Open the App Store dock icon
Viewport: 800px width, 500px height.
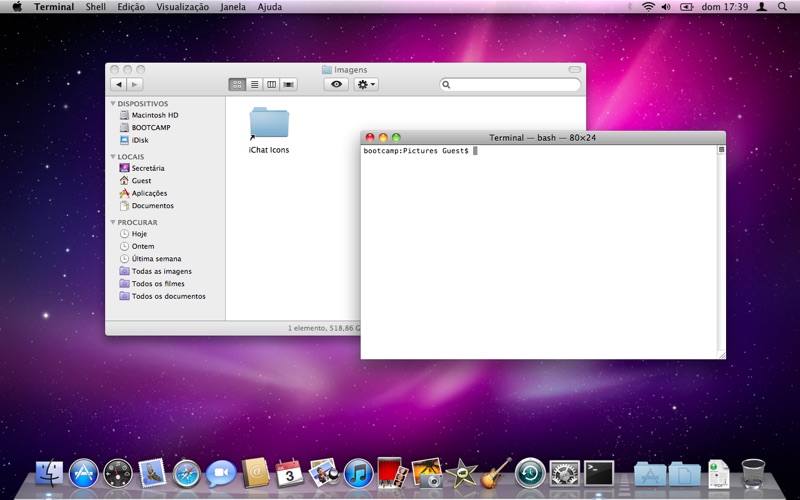[83, 473]
